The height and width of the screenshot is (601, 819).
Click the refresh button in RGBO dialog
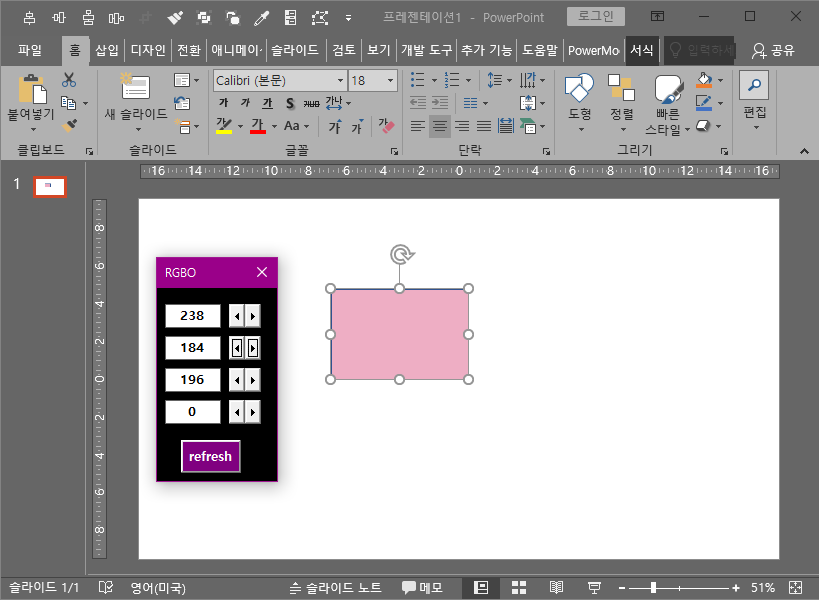pos(210,456)
